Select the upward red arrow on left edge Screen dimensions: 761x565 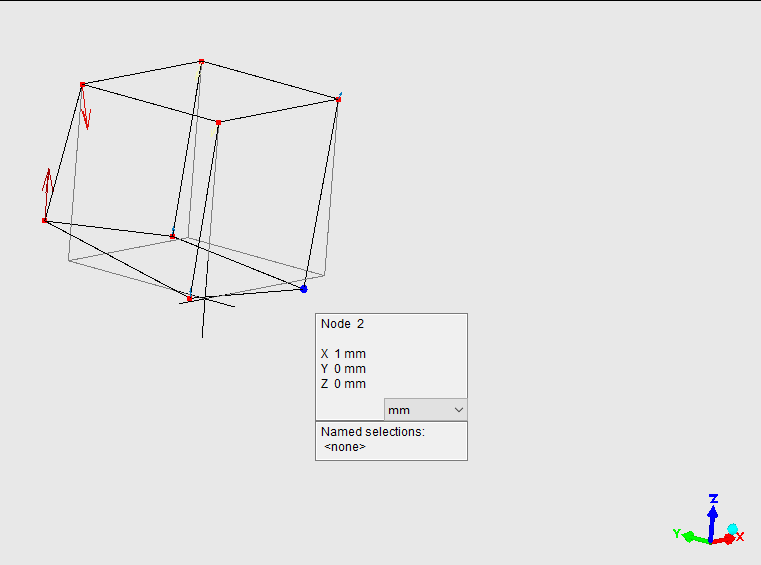[x=47, y=182]
